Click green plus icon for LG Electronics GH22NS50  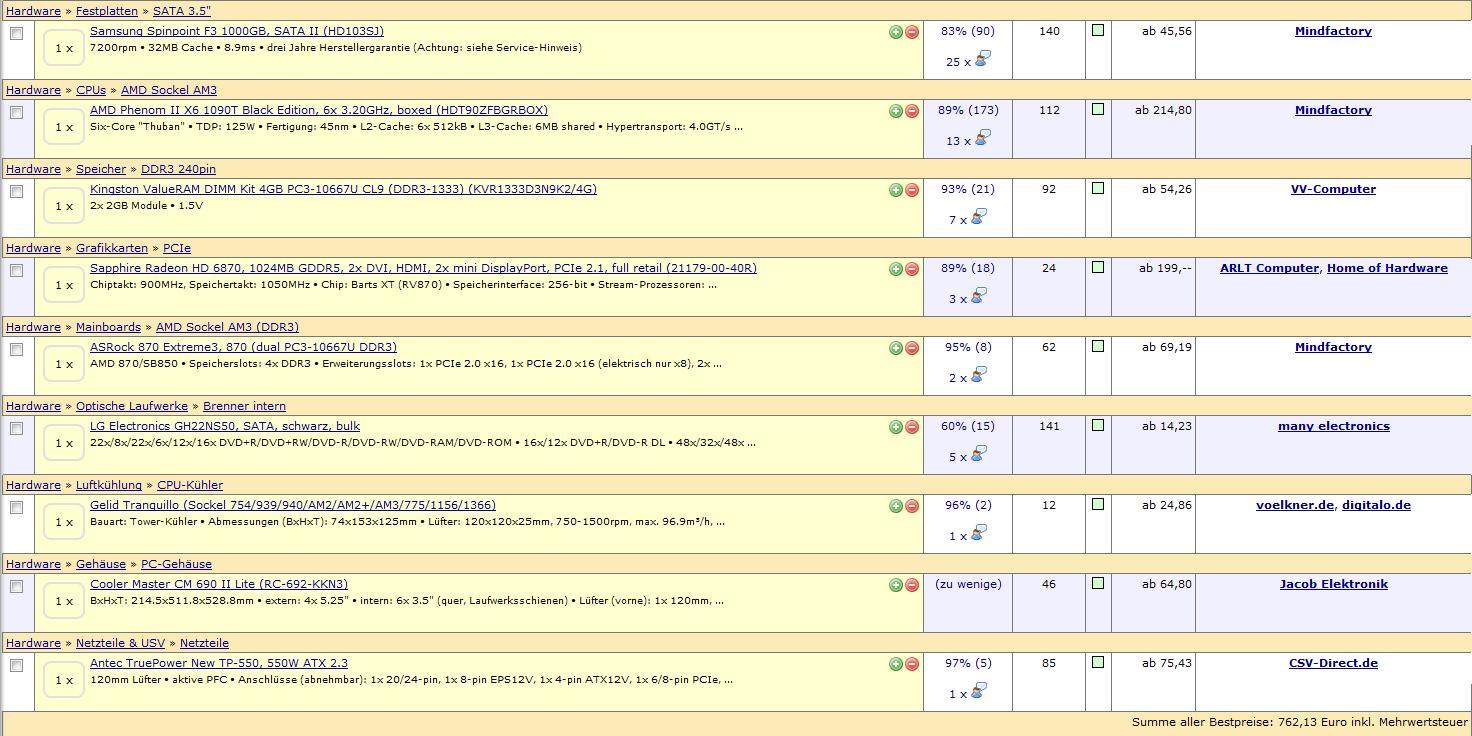click(896, 427)
